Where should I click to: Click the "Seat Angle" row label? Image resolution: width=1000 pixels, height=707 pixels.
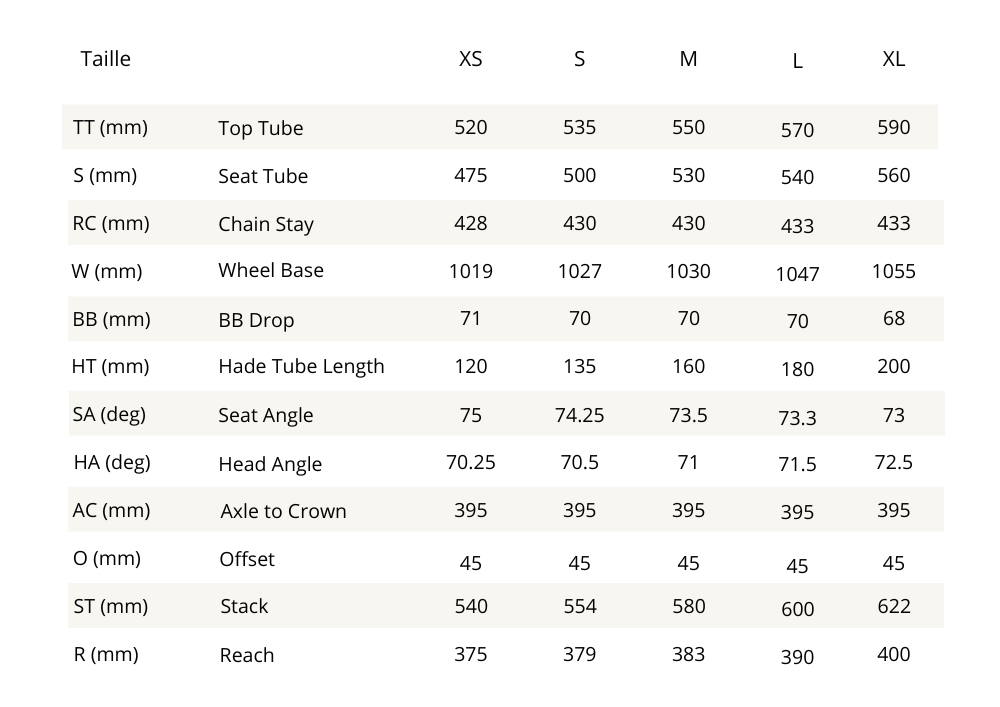(x=265, y=415)
